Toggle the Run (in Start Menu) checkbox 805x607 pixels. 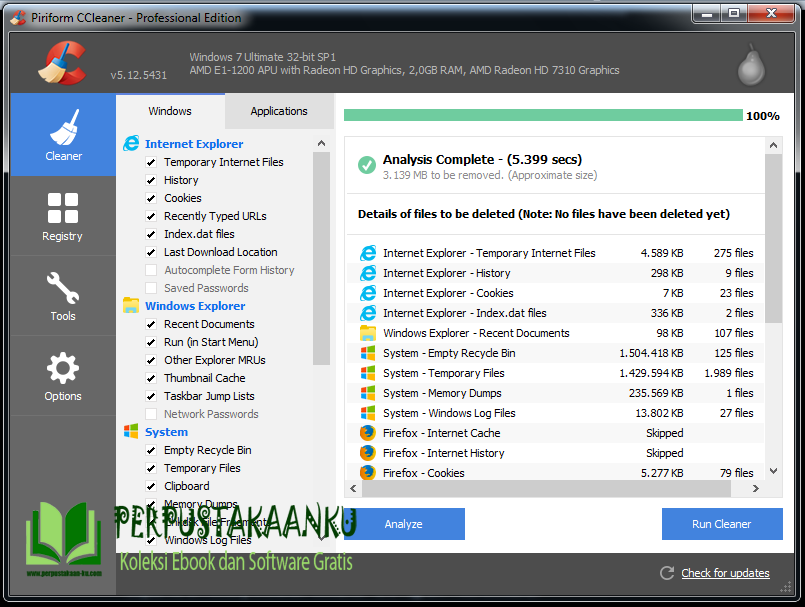tap(151, 343)
